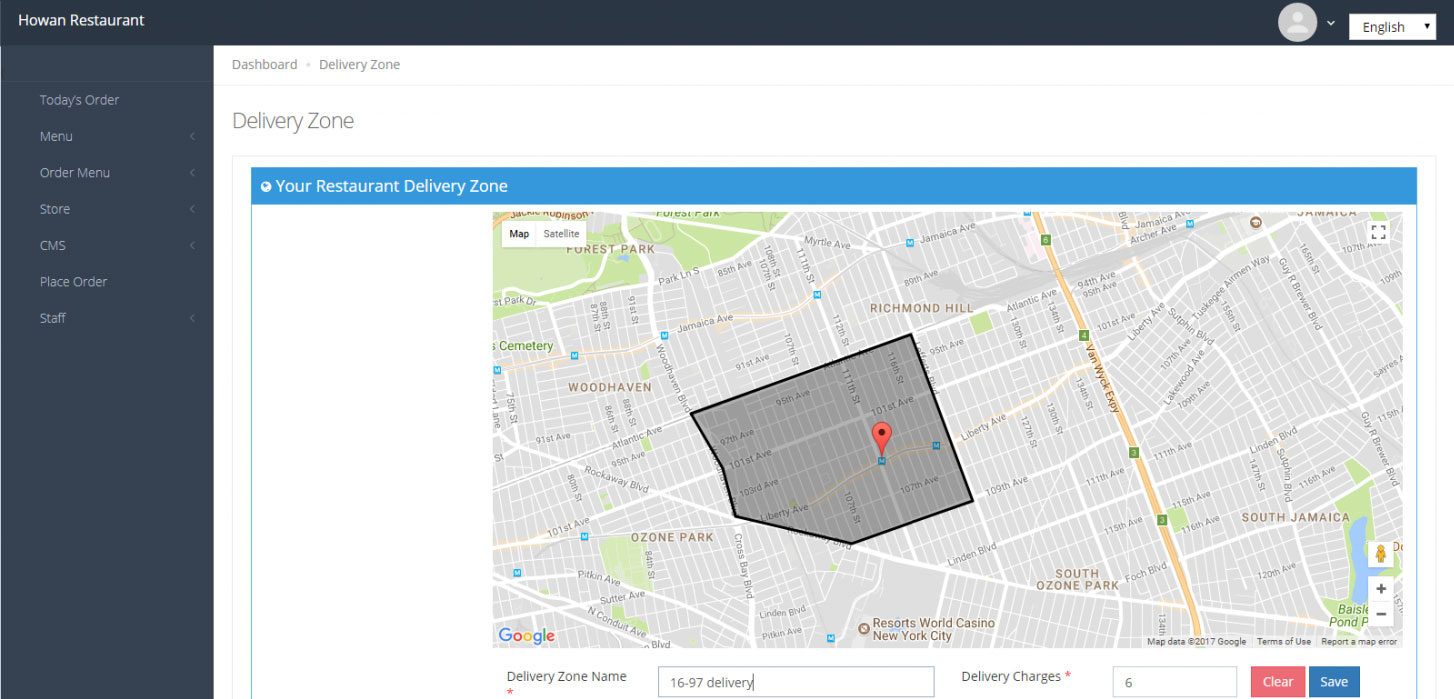Click the Resorts World Casino map marker
Viewport: 1454px width, 699px height.
[x=864, y=628]
